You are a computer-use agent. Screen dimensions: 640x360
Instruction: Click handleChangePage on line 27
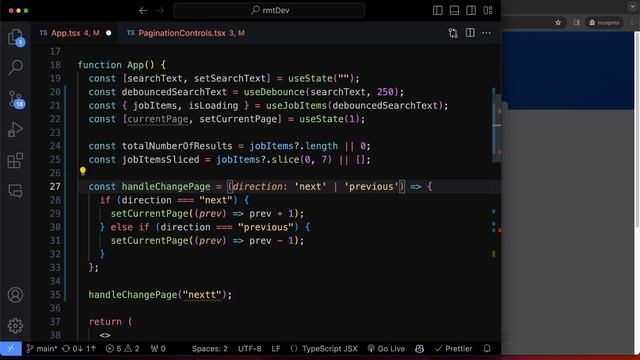tap(166, 187)
